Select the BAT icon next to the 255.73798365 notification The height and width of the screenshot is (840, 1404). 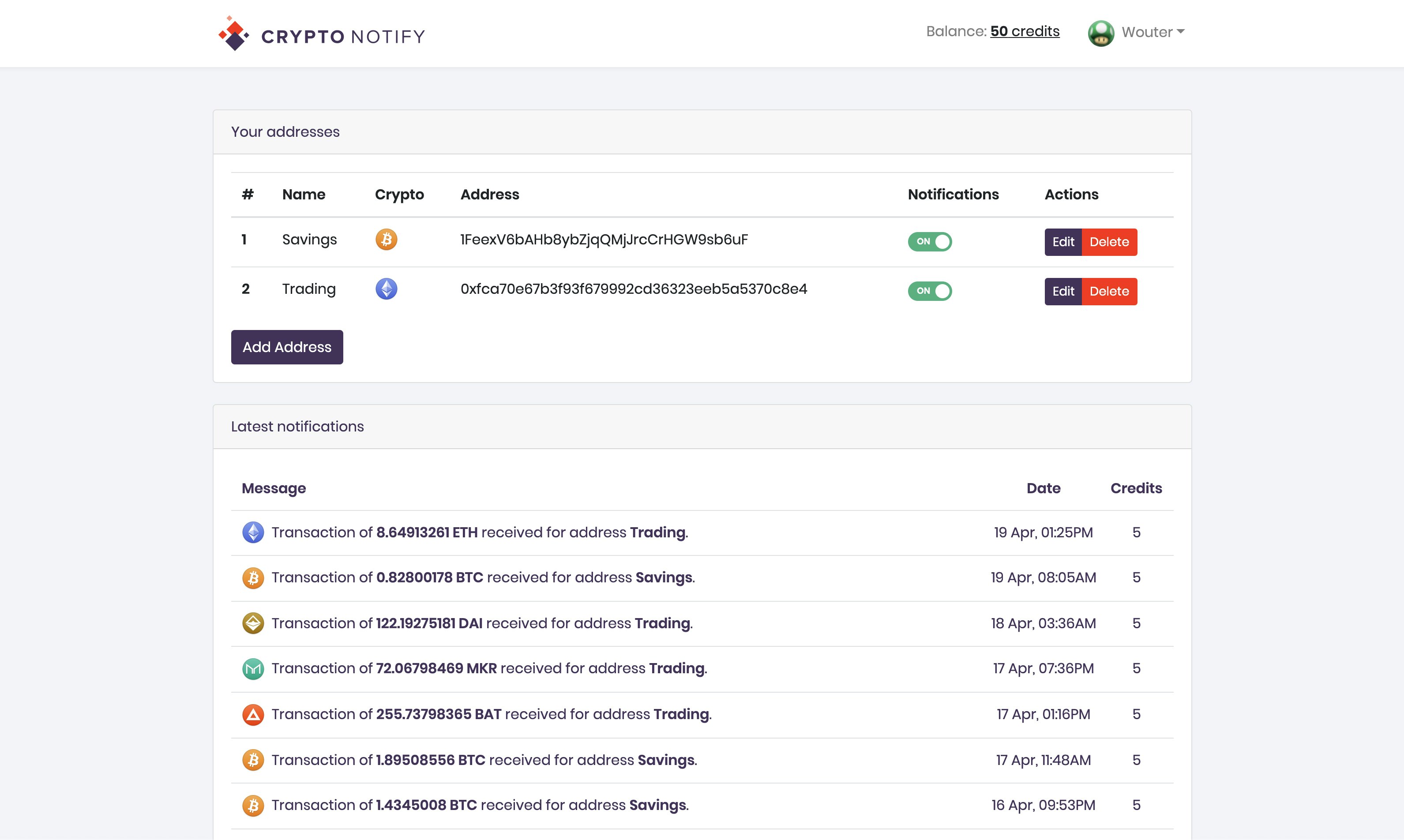253,714
